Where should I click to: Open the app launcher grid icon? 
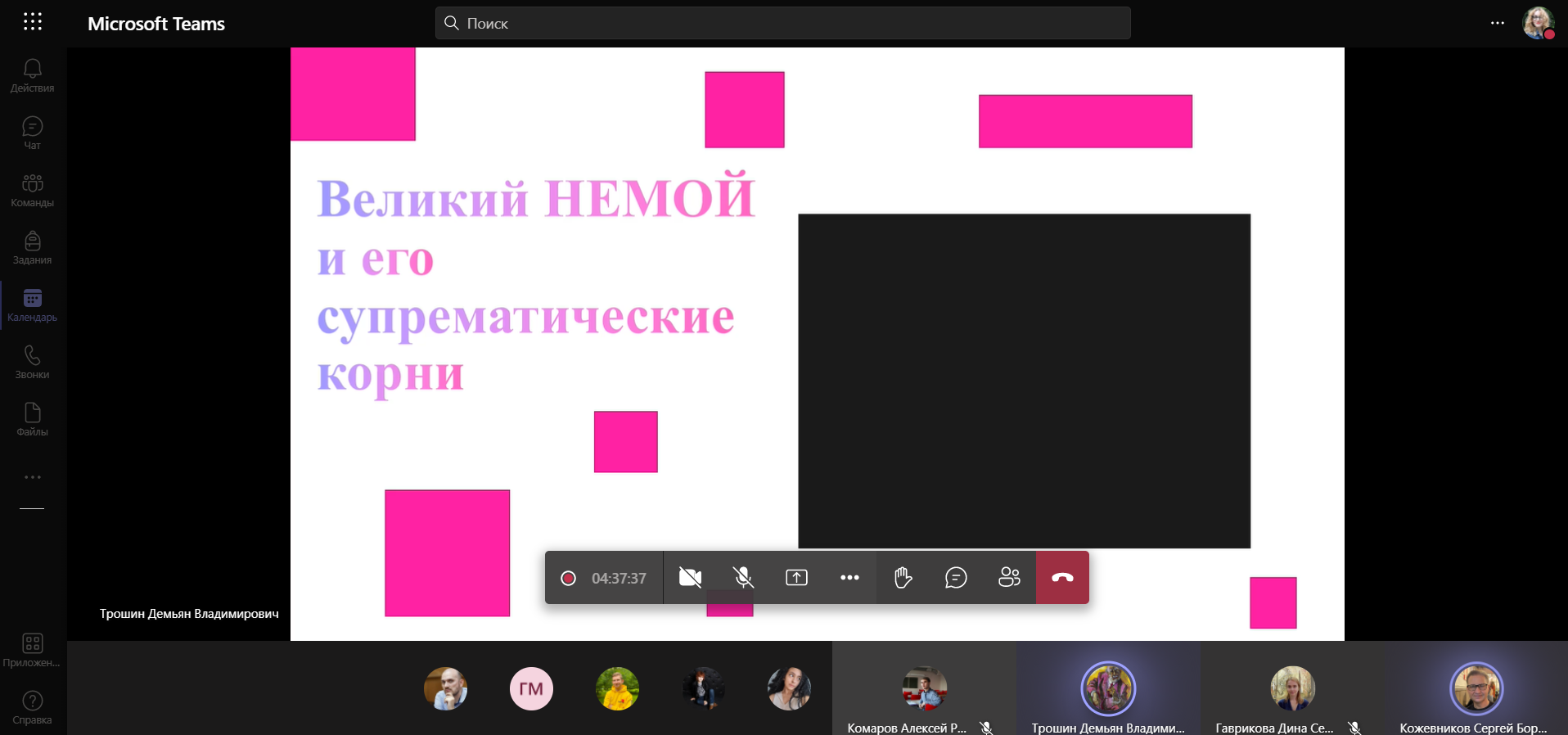coord(33,22)
